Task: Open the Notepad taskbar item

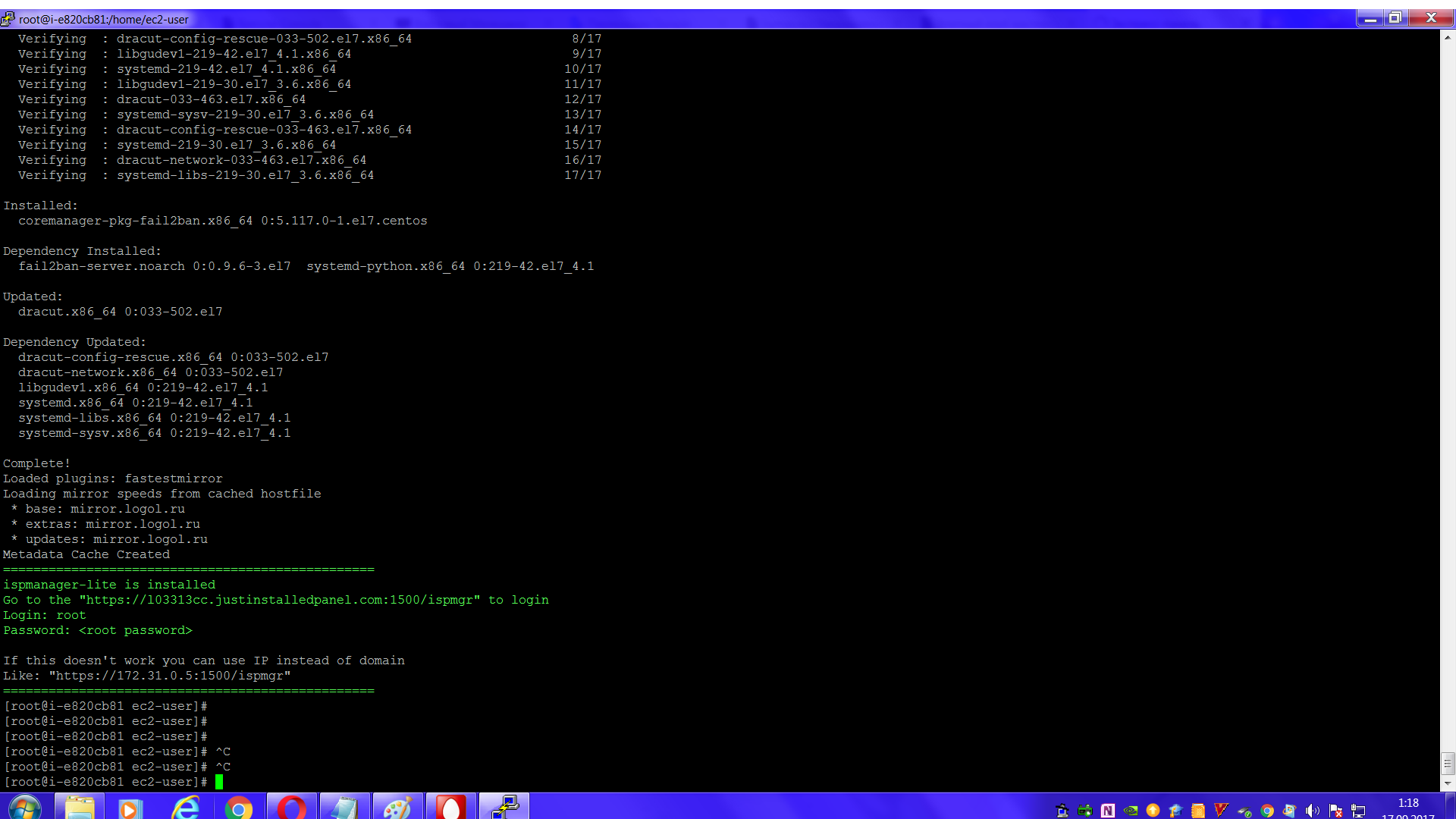Action: tap(344, 807)
